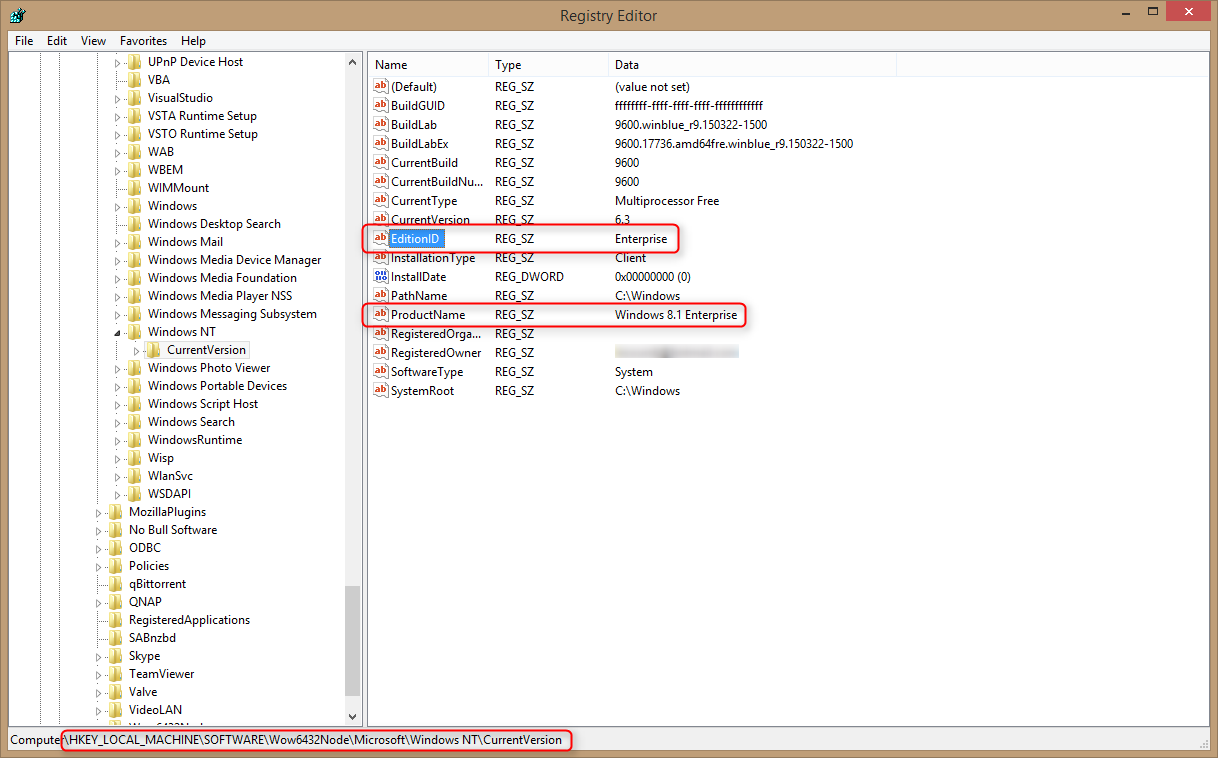1218x758 pixels.
Task: Click the folder icon beside Windows Mail
Action: tap(135, 242)
